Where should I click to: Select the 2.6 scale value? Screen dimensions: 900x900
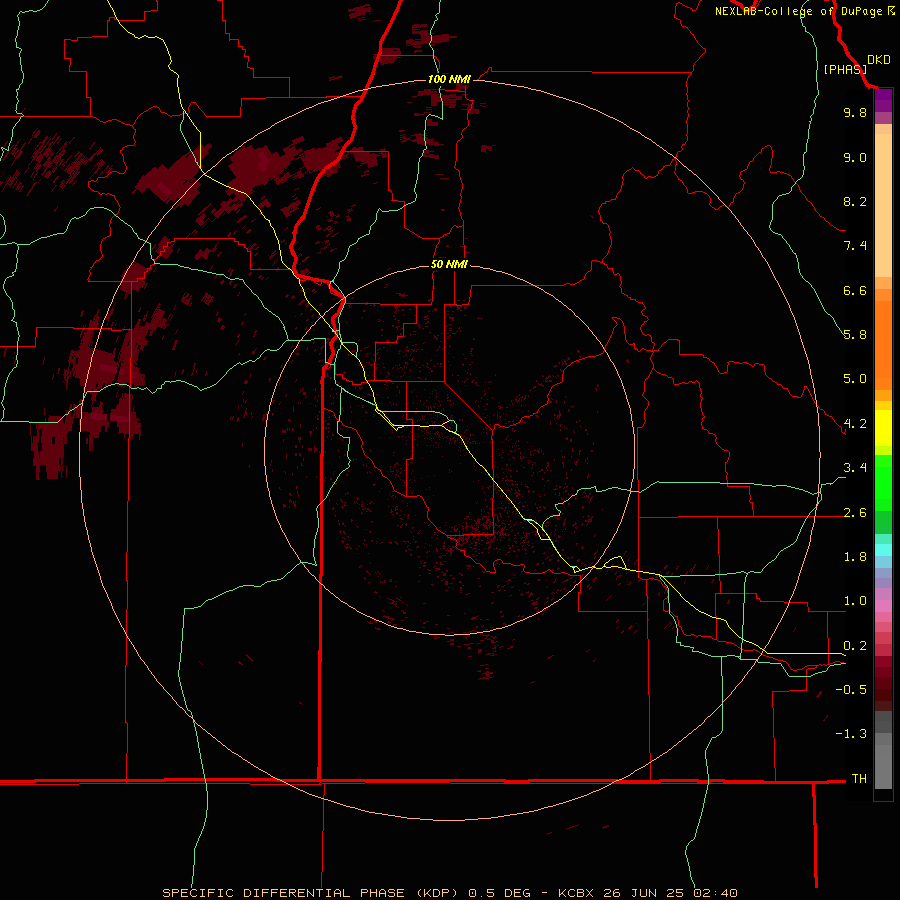855,513
